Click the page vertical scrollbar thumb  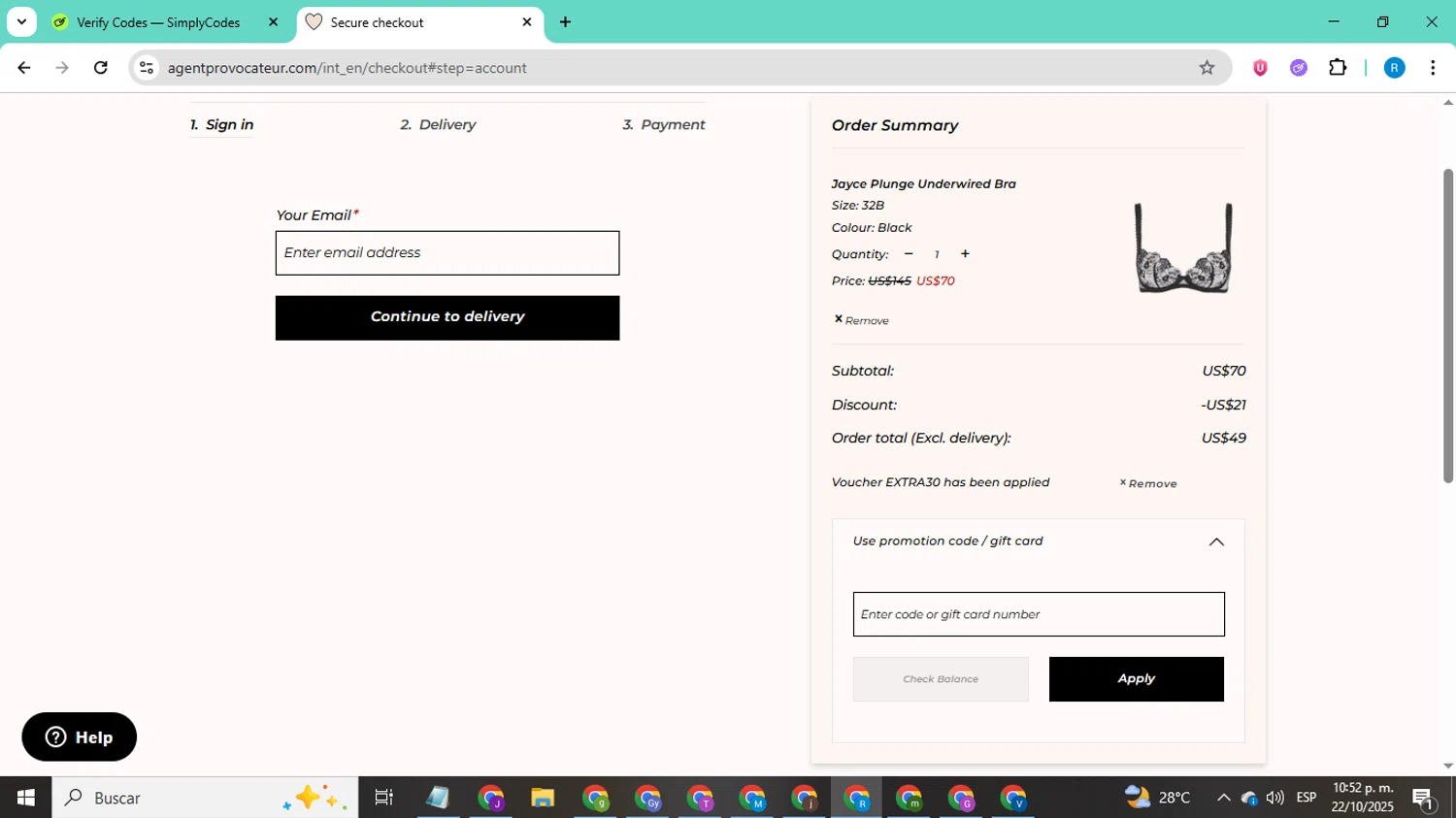coord(1448,326)
